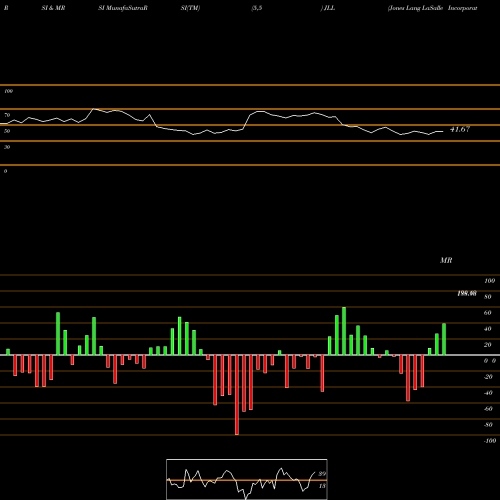
Task: Click the MR axis label -20
Action: [488, 377]
